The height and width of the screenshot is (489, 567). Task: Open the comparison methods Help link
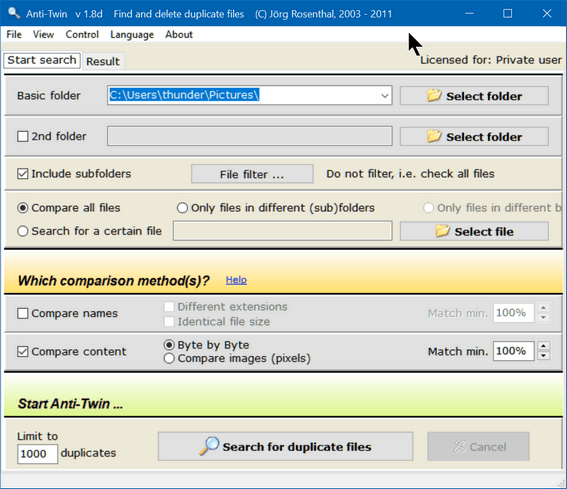pos(236,280)
